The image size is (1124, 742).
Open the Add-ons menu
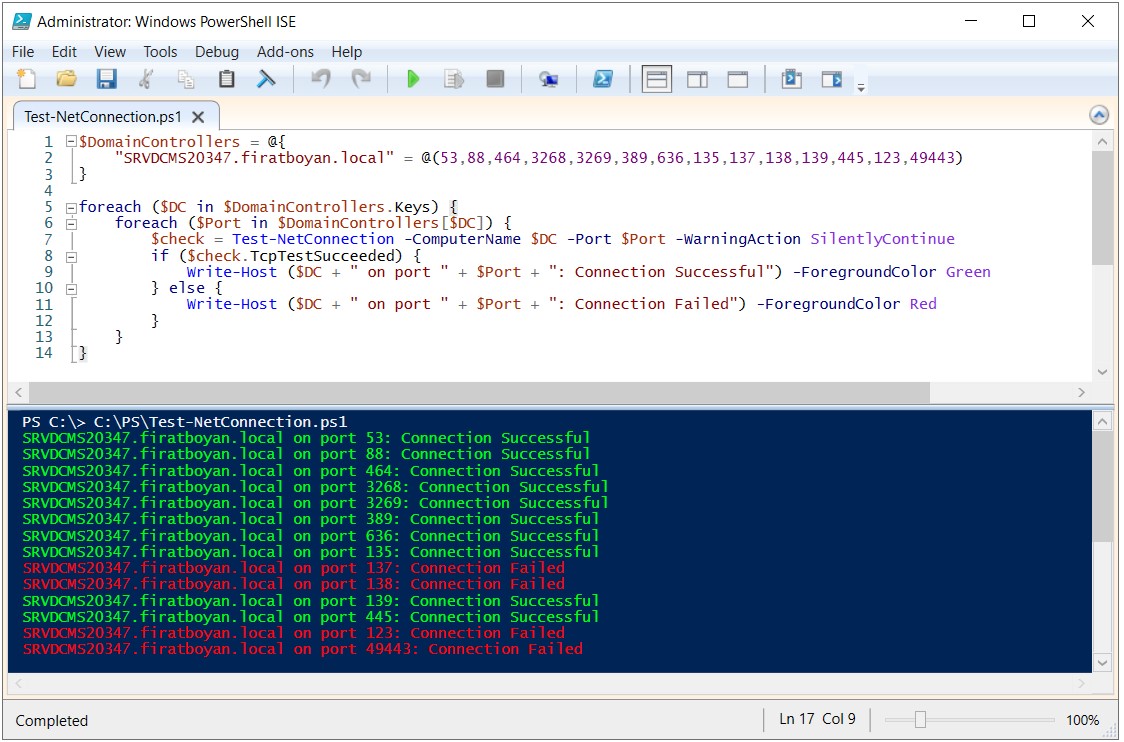[x=285, y=52]
